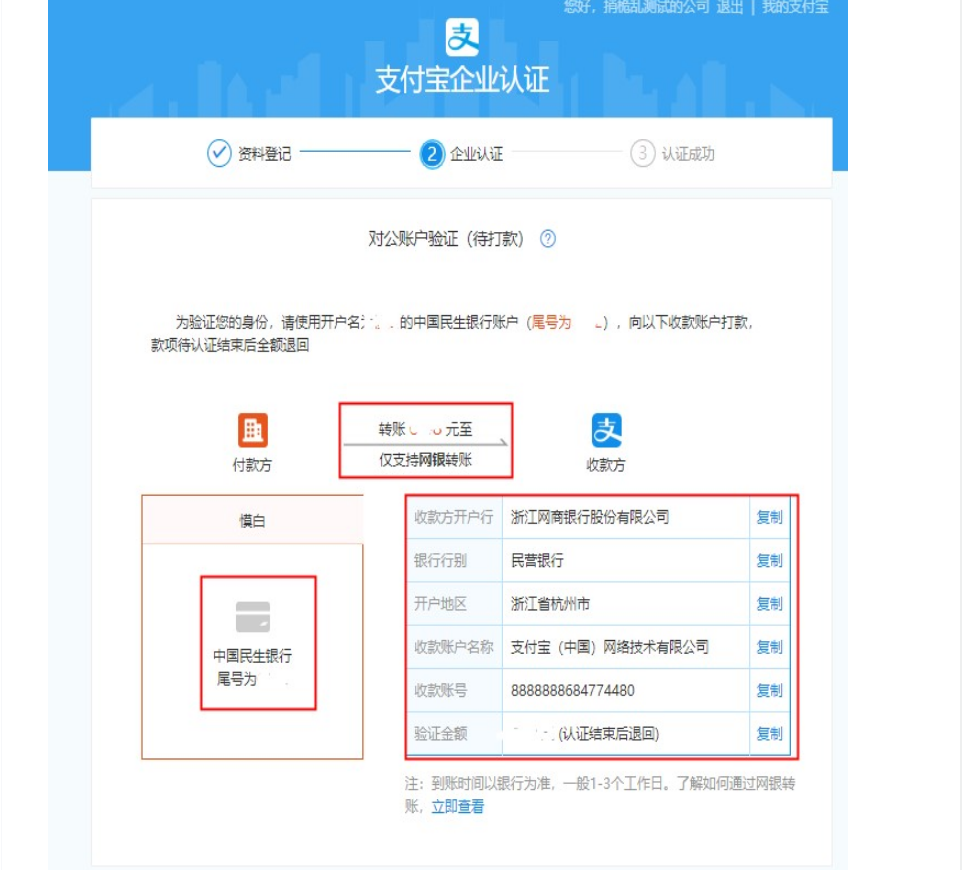The width and height of the screenshot is (962, 870).
Task: Click the 收款方 label
Action: point(606,465)
